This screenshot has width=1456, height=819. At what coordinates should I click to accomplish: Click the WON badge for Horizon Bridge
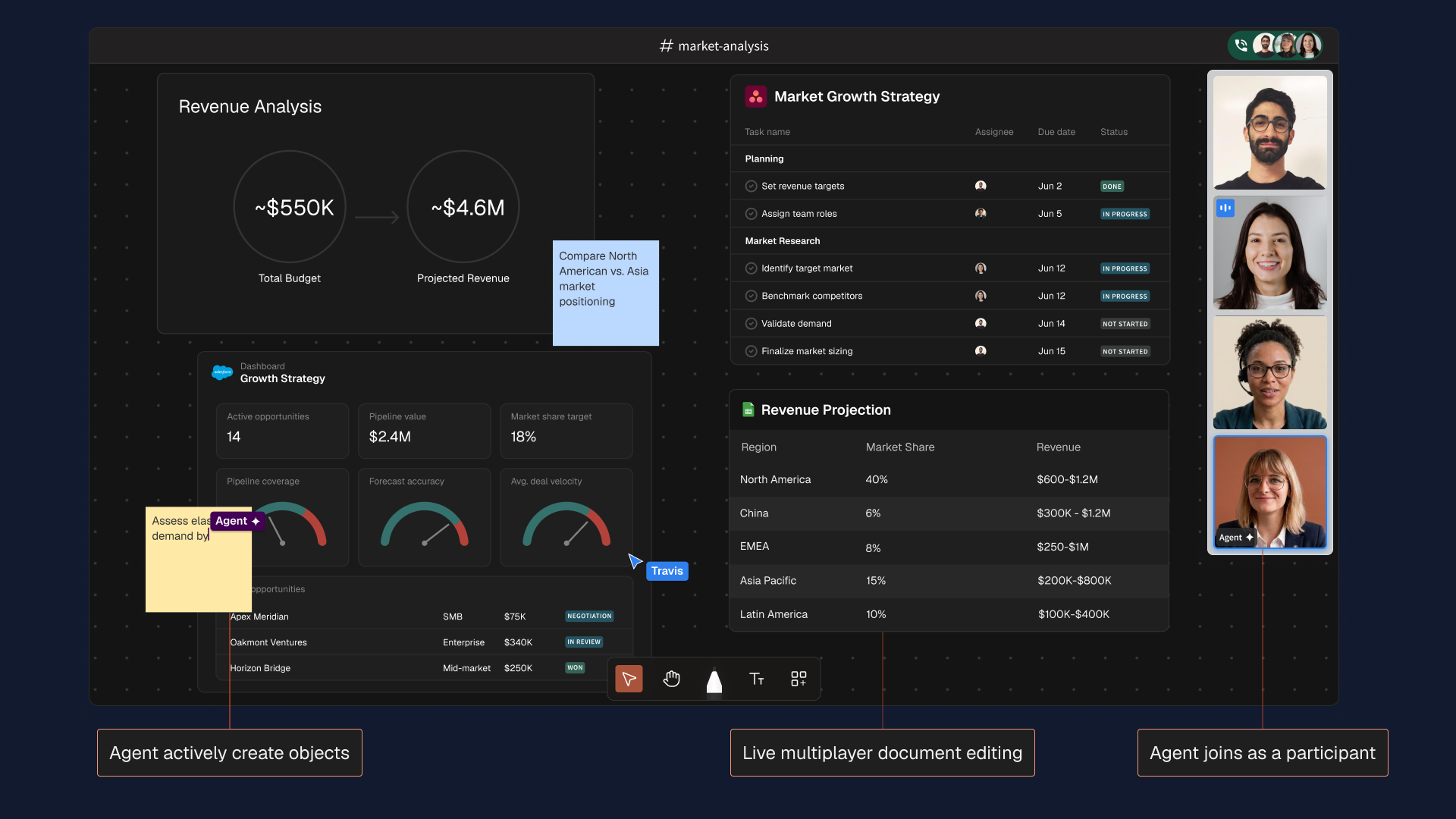point(575,668)
